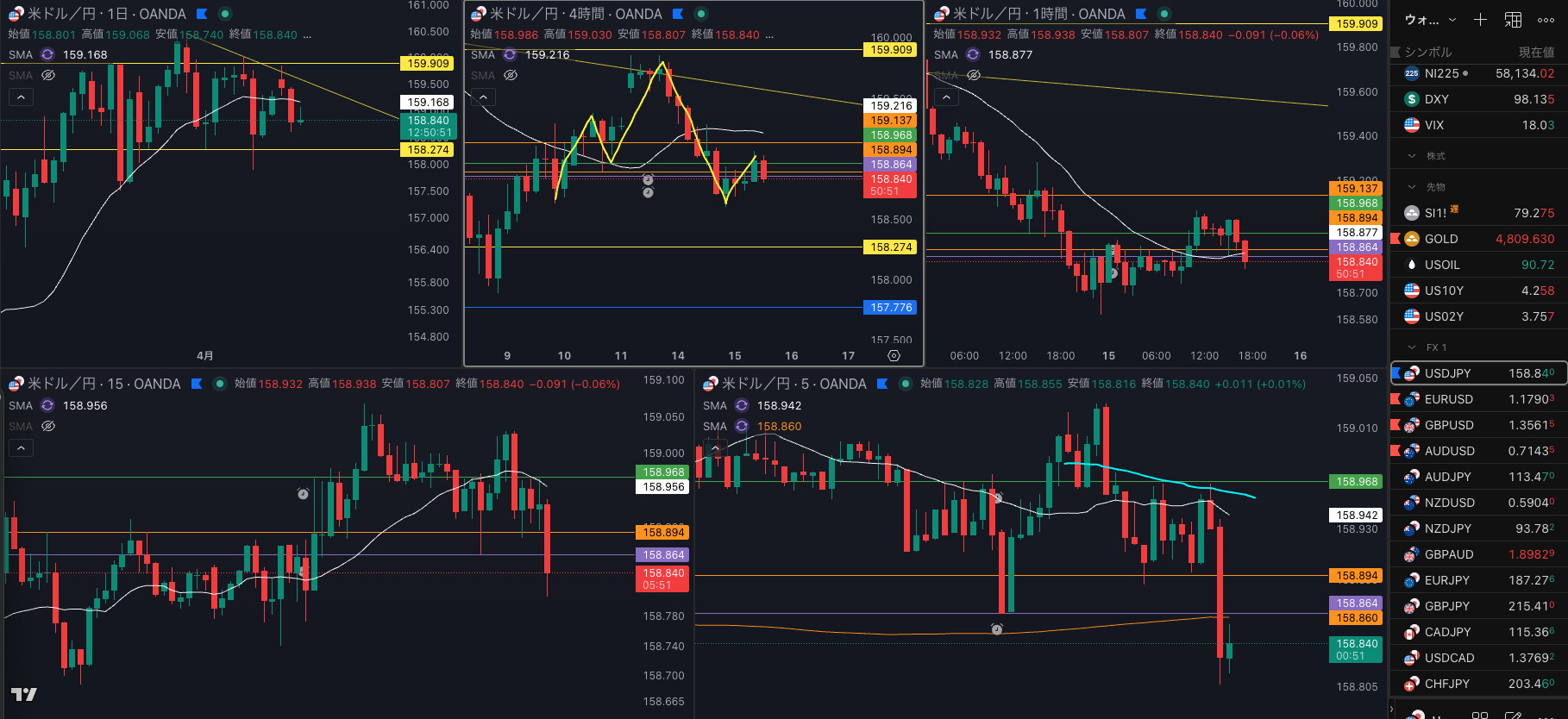Open the watchlist advanced view table icon
This screenshot has height=719, width=1568.
[x=1513, y=19]
